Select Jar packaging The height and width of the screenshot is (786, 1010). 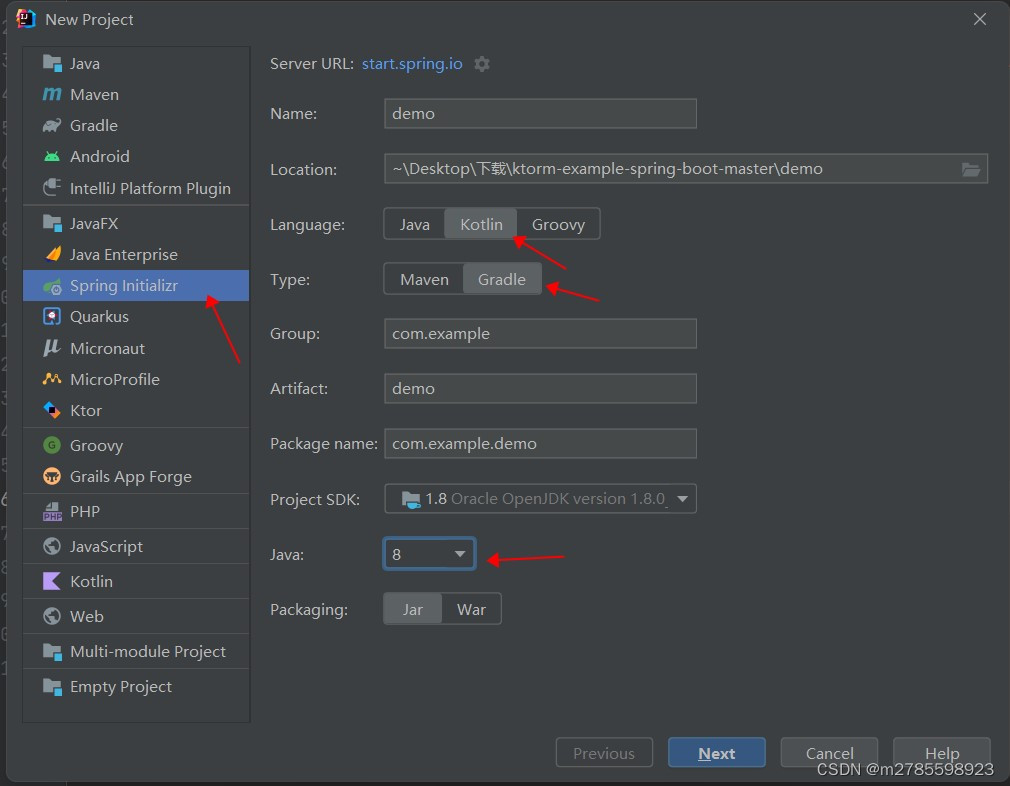[413, 609]
